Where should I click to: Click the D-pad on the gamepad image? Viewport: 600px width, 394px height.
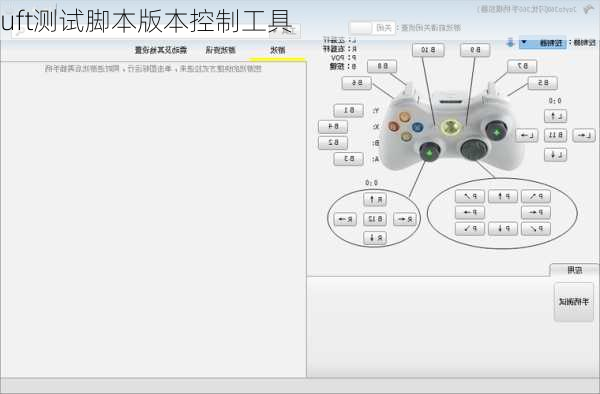(x=474, y=149)
